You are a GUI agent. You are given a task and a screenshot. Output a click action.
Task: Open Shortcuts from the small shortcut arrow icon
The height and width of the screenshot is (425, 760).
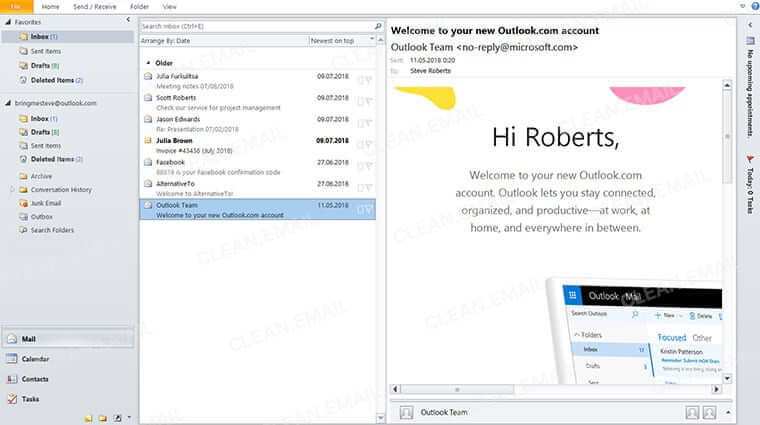[x=117, y=418]
